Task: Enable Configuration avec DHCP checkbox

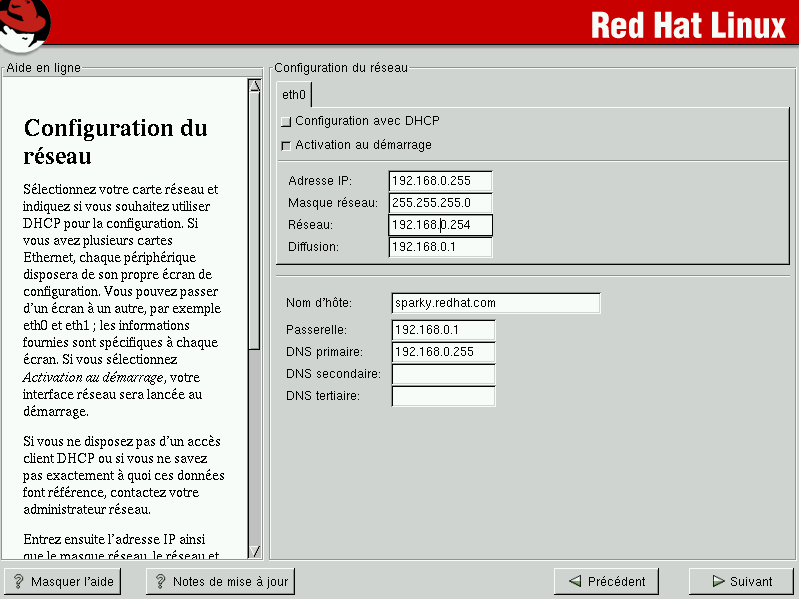Action: pyautogui.click(x=287, y=122)
